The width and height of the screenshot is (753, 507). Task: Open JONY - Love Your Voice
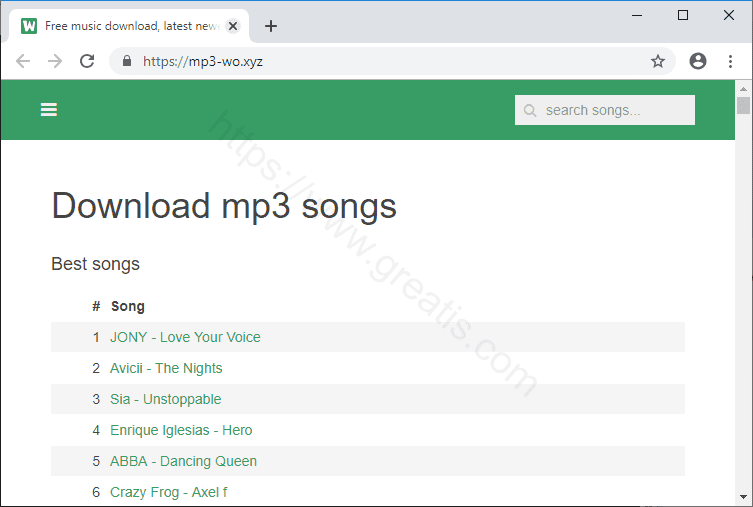click(x=185, y=337)
